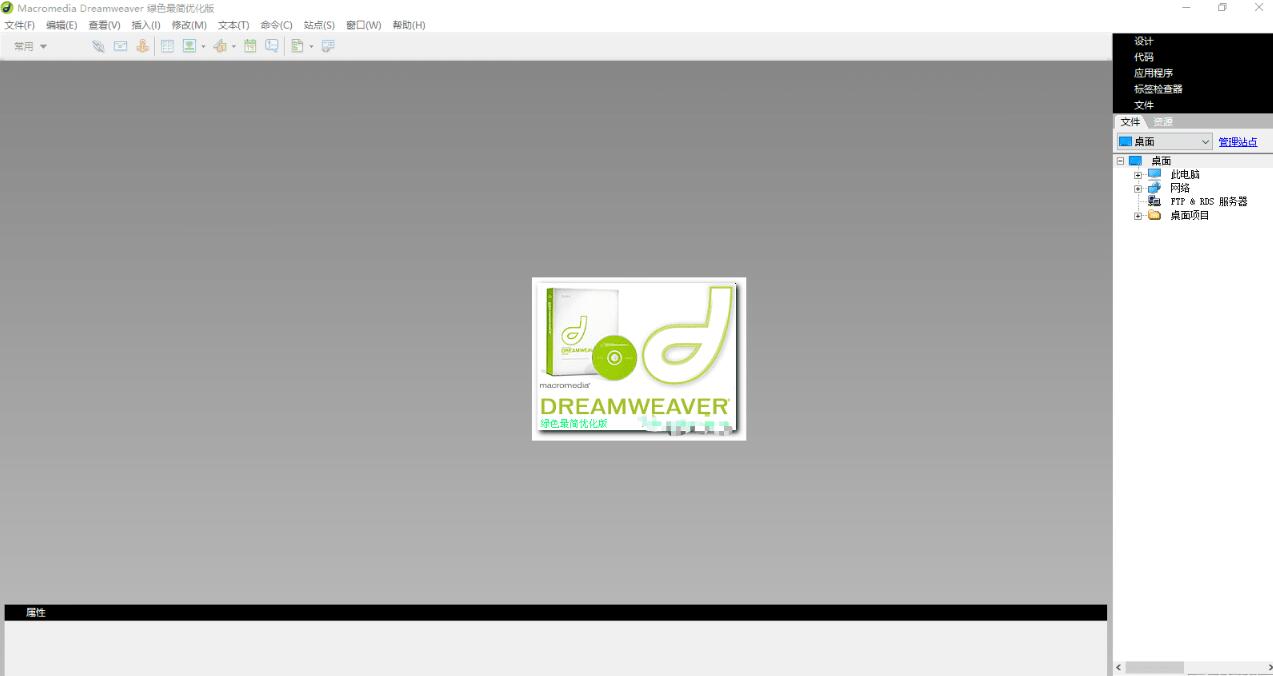Image resolution: width=1273 pixels, height=676 pixels.
Task: Click the Comment speech-bubble icon
Action: click(x=272, y=46)
